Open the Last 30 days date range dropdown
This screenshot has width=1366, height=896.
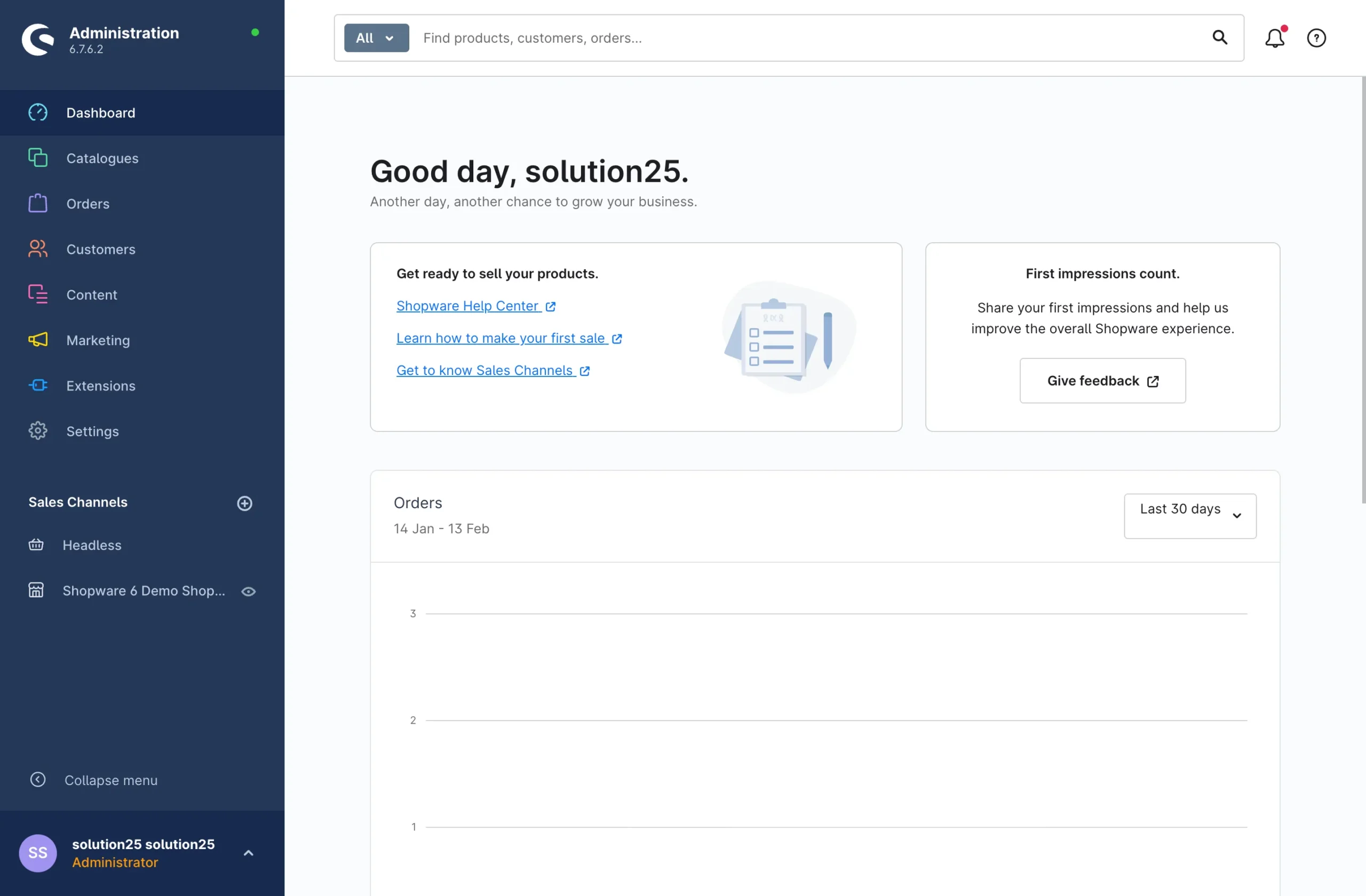(1189, 516)
